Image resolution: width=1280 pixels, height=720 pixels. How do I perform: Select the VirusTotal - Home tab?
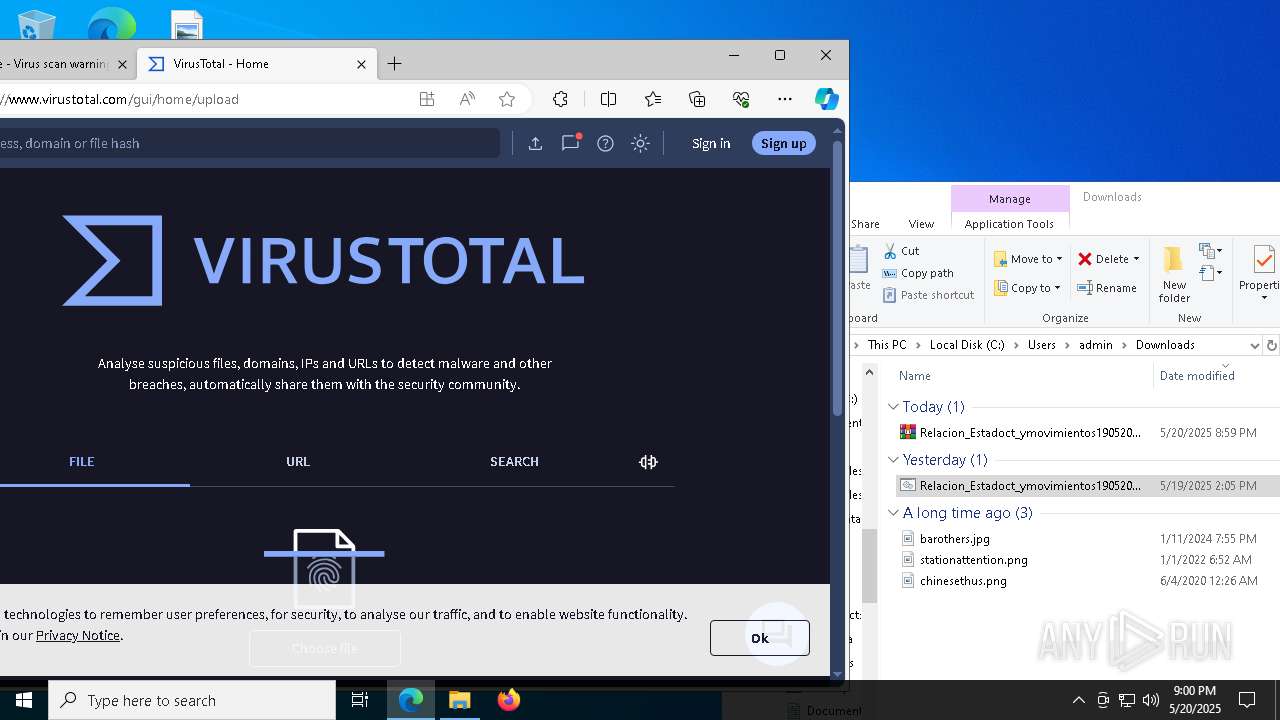pyautogui.click(x=256, y=64)
